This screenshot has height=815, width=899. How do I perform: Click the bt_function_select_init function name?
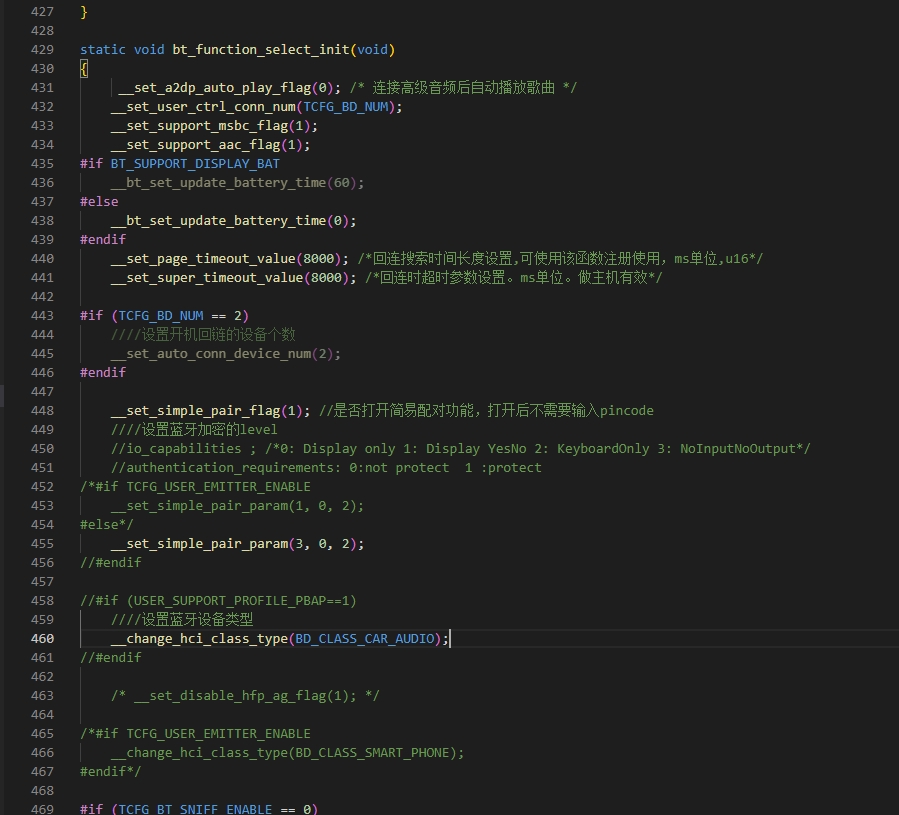(x=261, y=49)
